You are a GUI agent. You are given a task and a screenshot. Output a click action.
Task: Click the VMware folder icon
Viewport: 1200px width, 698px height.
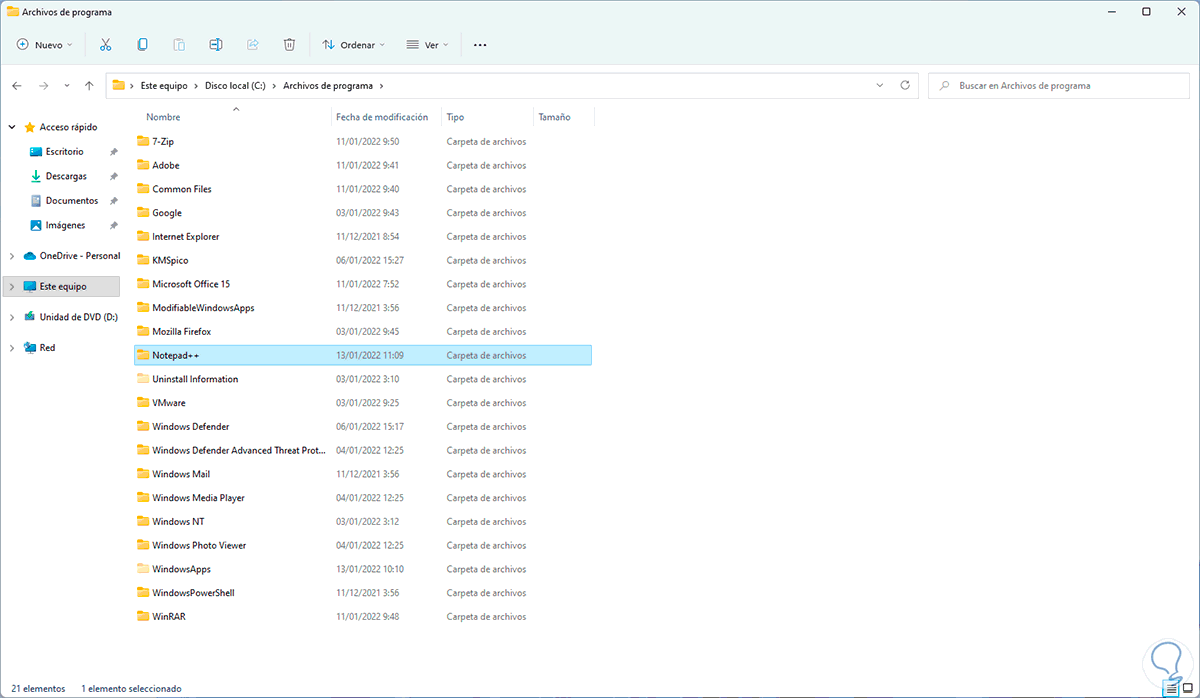pos(143,403)
